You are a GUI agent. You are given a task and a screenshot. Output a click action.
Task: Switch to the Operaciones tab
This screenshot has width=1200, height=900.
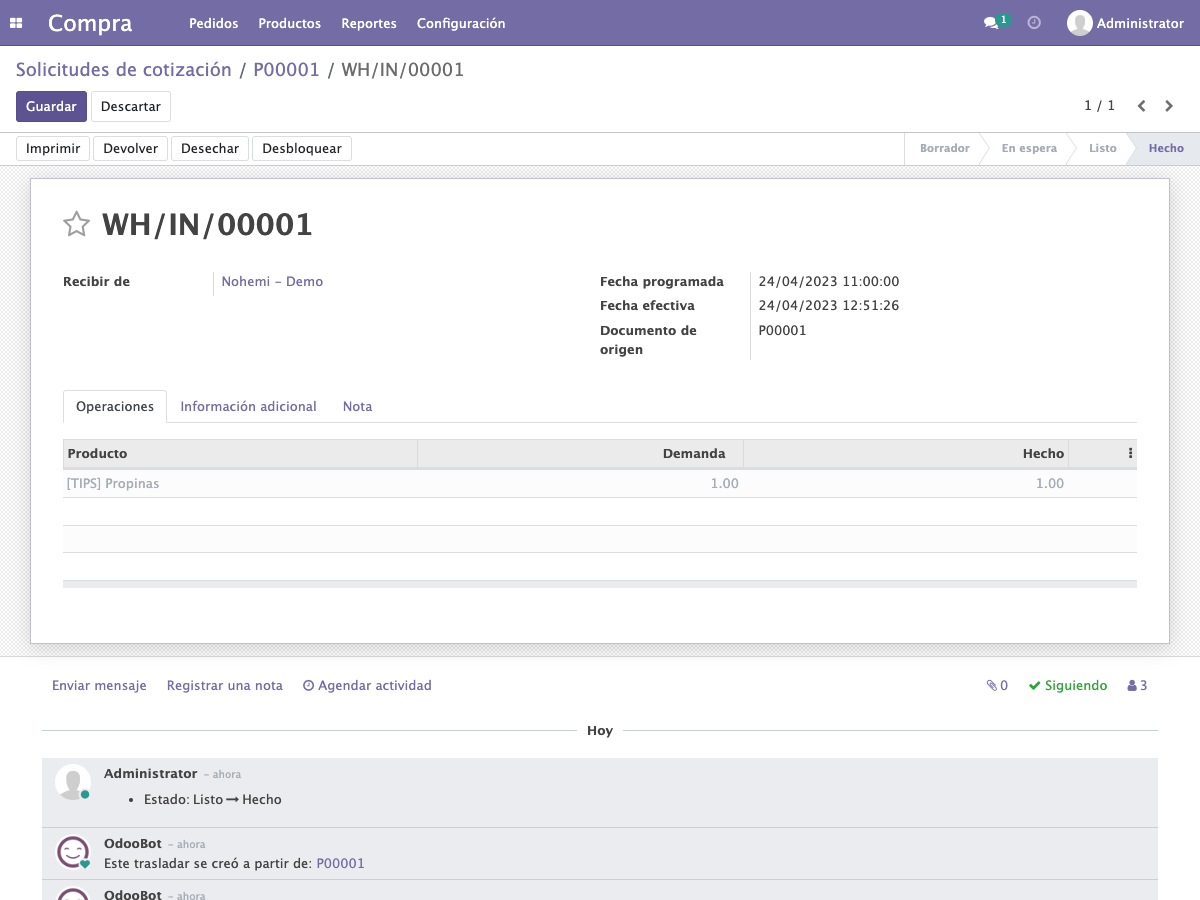(x=115, y=406)
